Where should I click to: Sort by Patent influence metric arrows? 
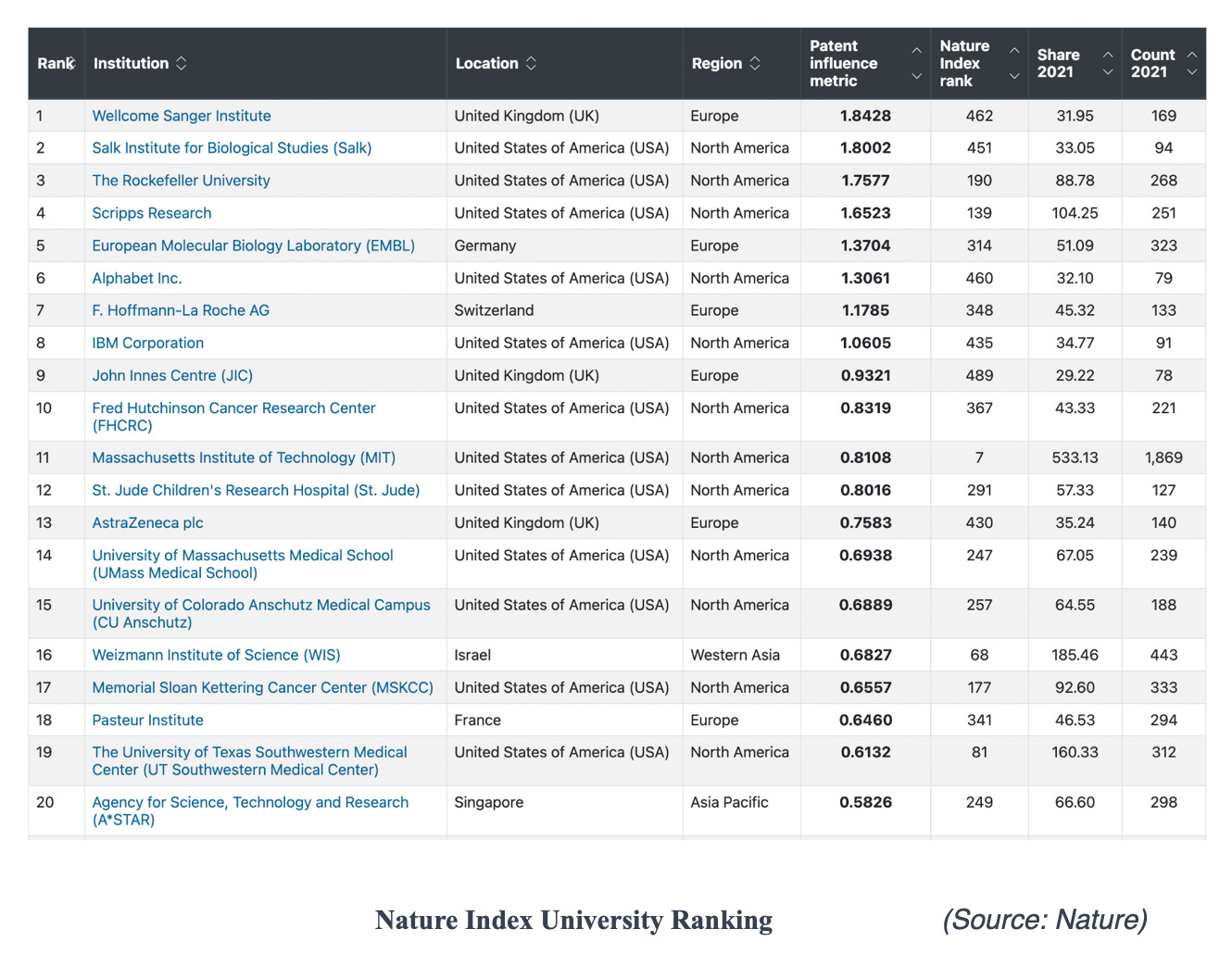pyautogui.click(x=917, y=63)
